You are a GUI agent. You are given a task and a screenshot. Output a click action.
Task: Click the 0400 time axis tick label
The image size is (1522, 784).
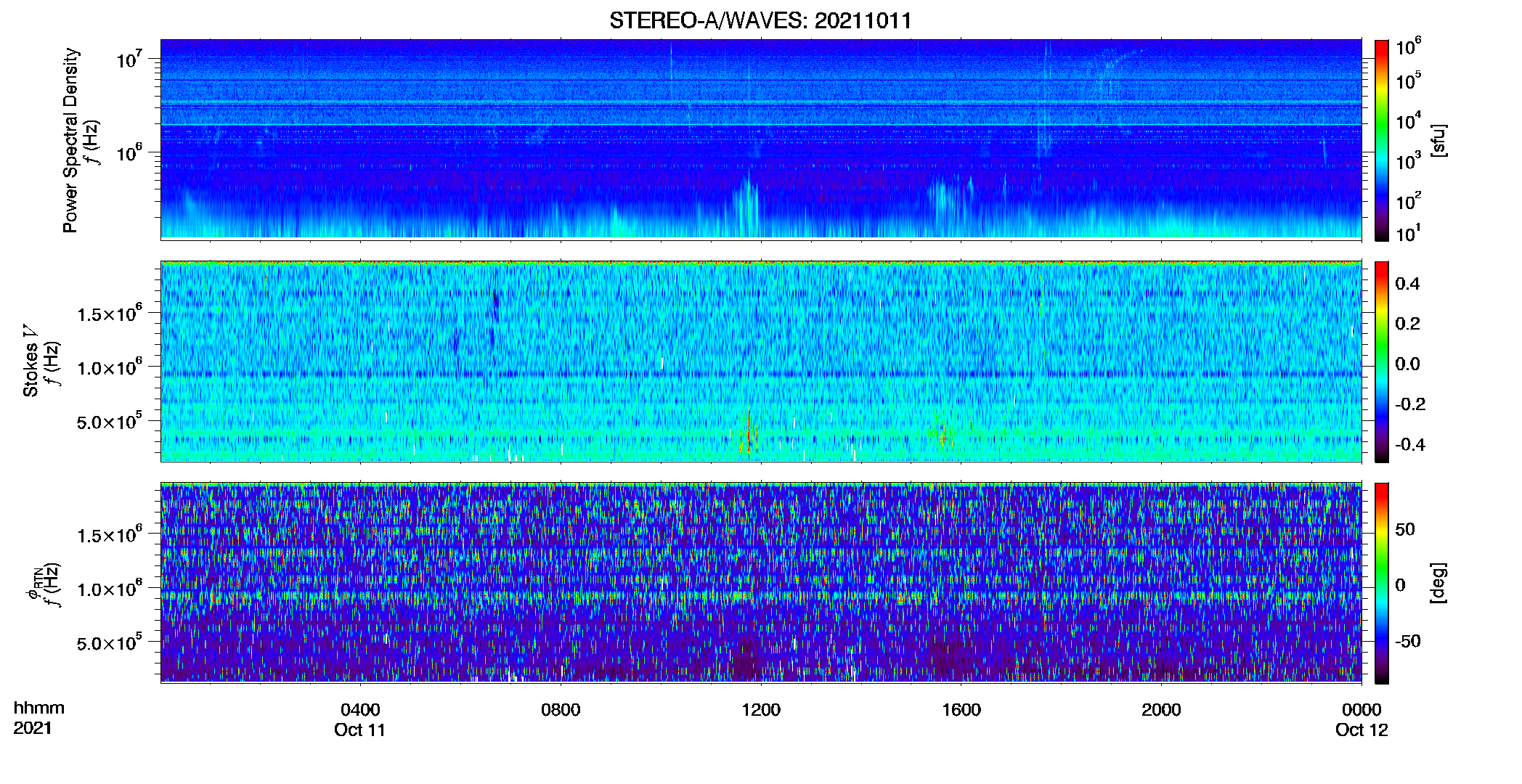(x=360, y=710)
